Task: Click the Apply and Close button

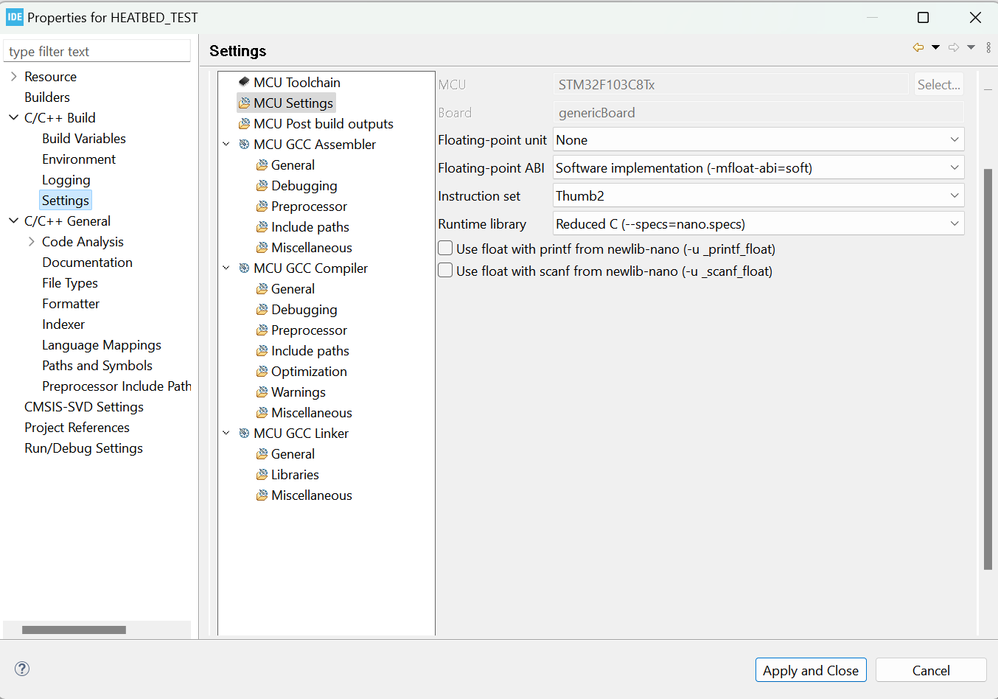Action: click(810, 670)
